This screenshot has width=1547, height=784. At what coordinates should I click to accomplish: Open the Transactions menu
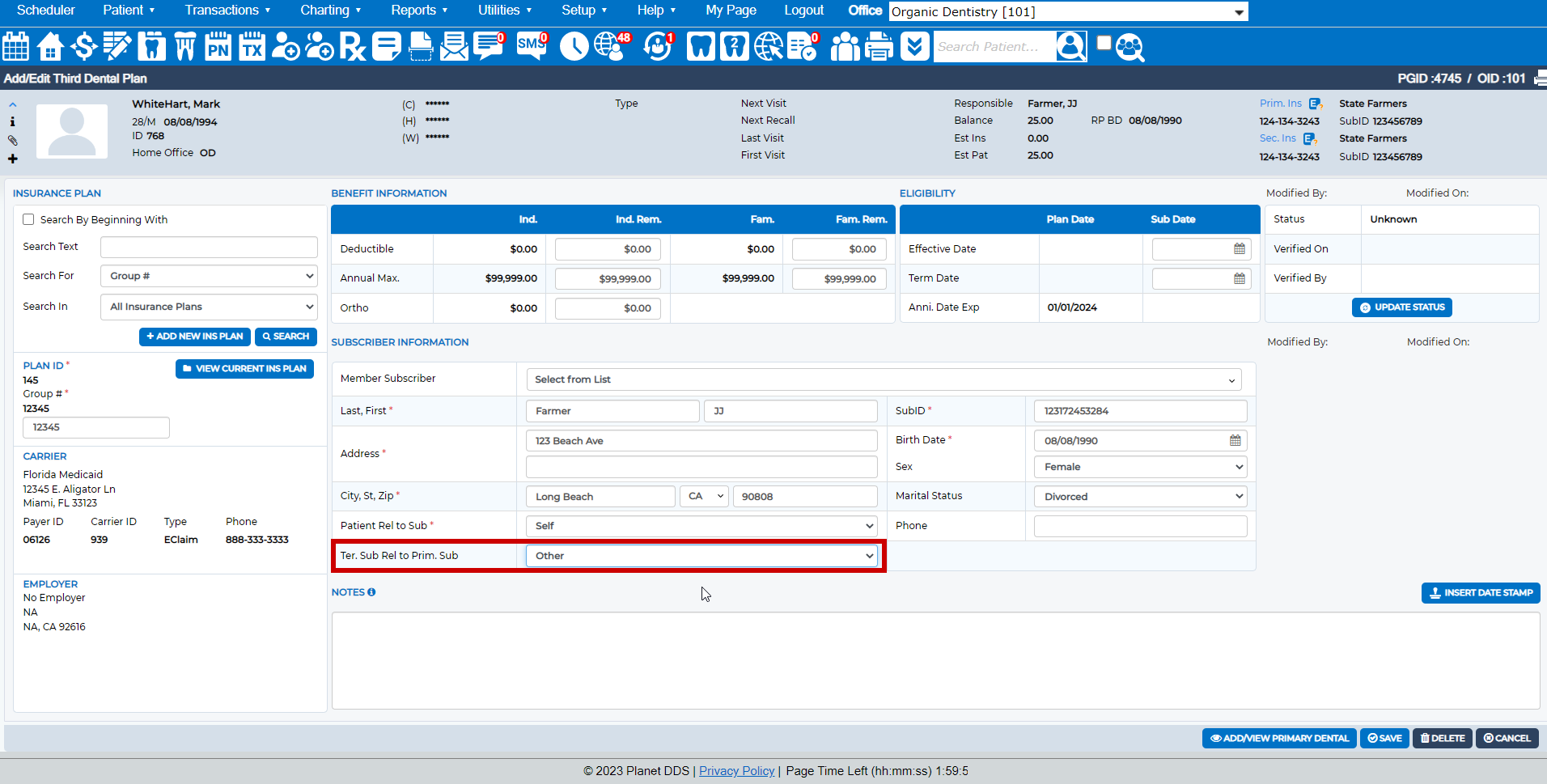227,11
